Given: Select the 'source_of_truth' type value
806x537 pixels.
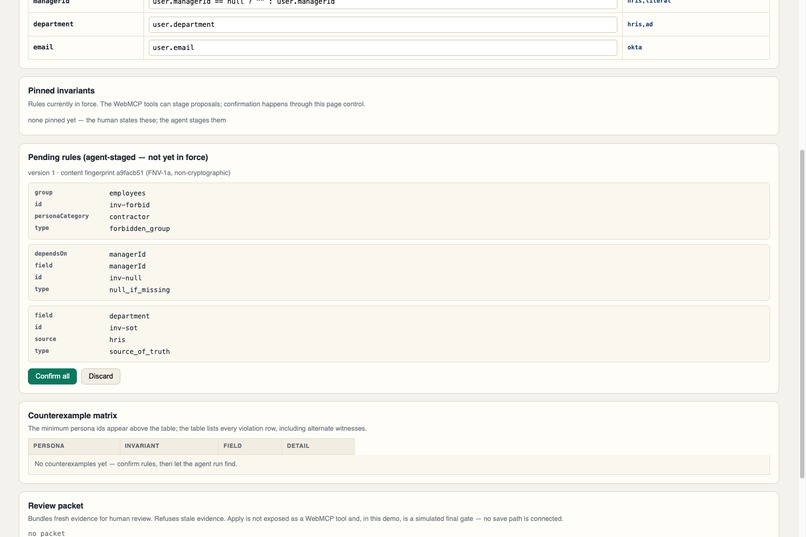Looking at the screenshot, I should click(139, 351).
